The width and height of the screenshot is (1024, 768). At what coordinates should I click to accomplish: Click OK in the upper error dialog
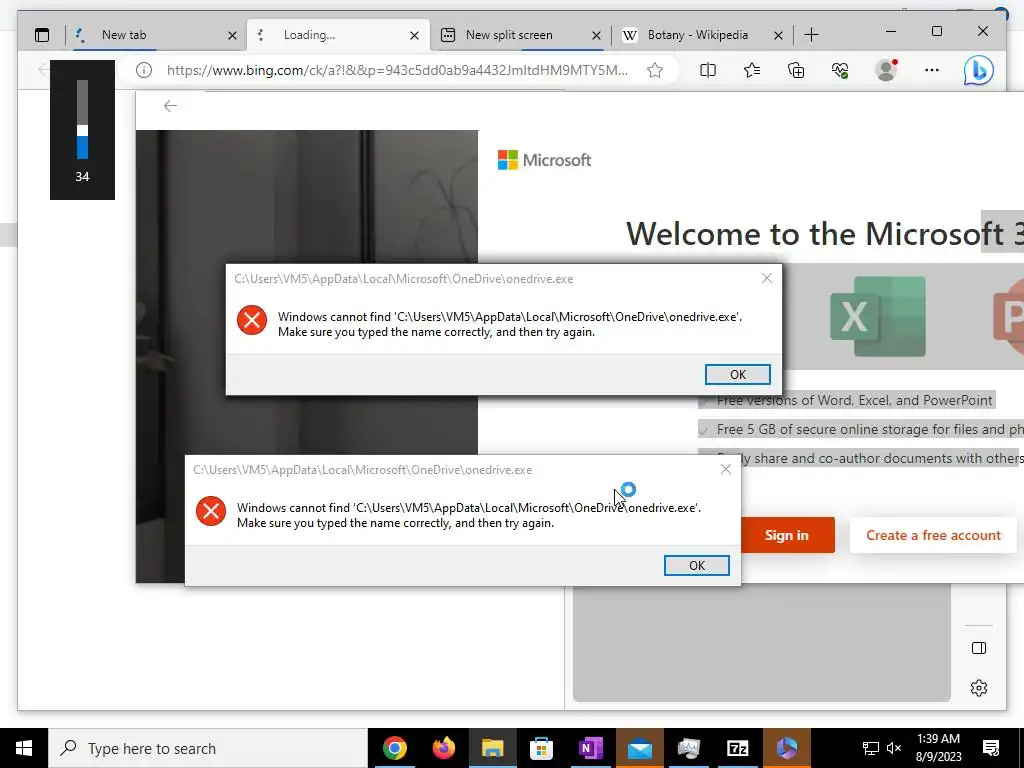click(x=738, y=374)
